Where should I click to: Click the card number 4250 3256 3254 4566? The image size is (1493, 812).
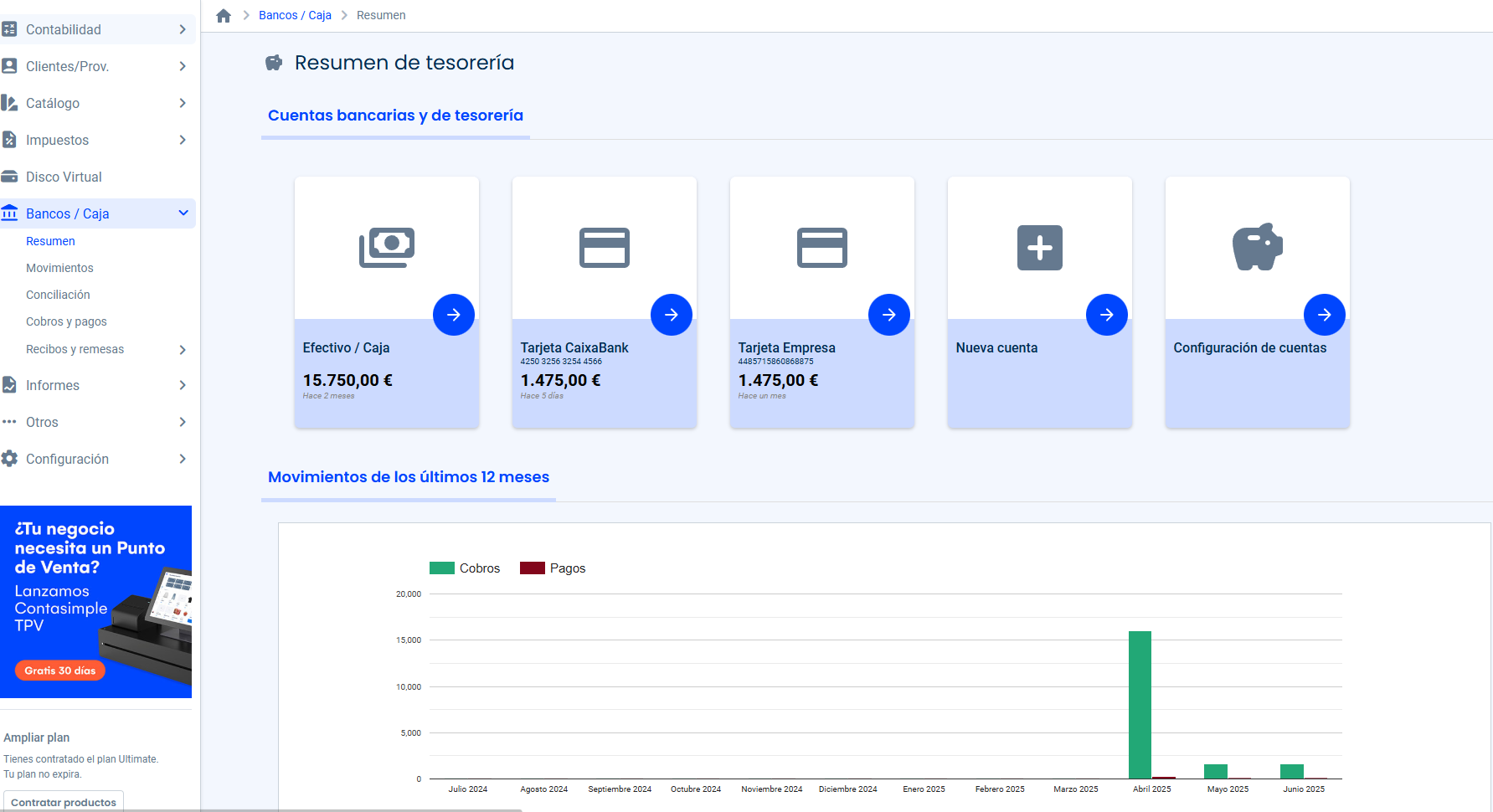[561, 362]
